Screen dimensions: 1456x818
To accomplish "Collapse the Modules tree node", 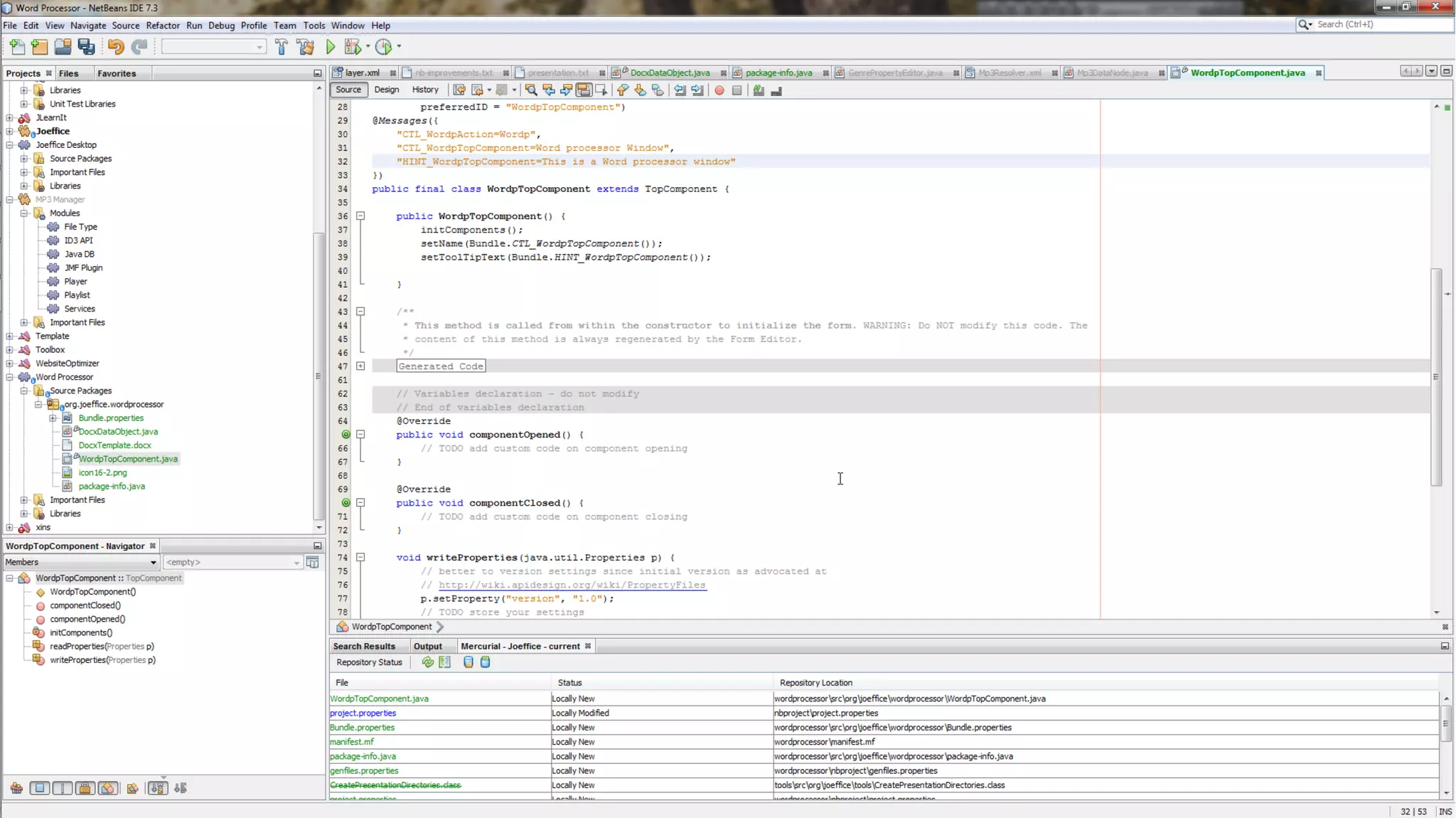I will click(x=24, y=213).
